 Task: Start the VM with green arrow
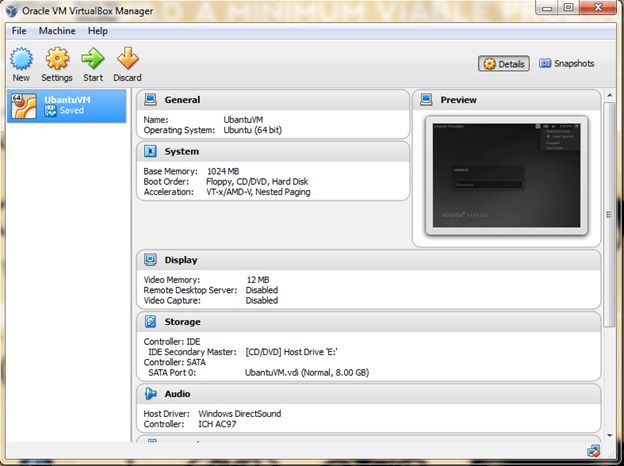coord(93,59)
